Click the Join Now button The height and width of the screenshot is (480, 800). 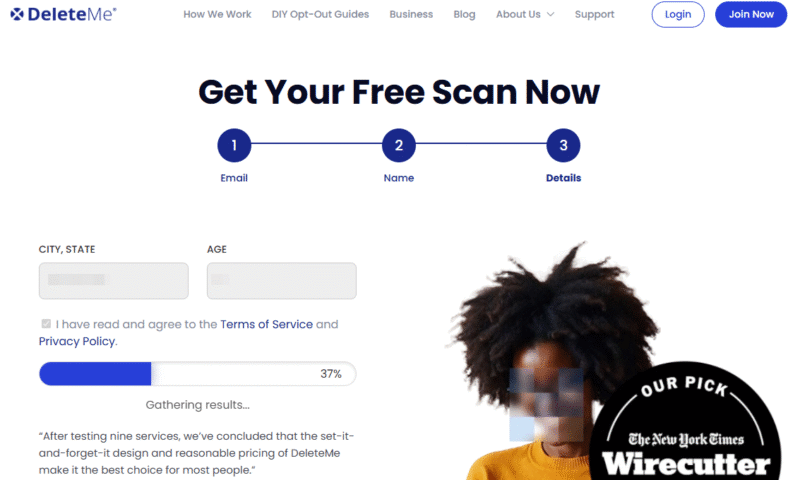pyautogui.click(x=751, y=14)
